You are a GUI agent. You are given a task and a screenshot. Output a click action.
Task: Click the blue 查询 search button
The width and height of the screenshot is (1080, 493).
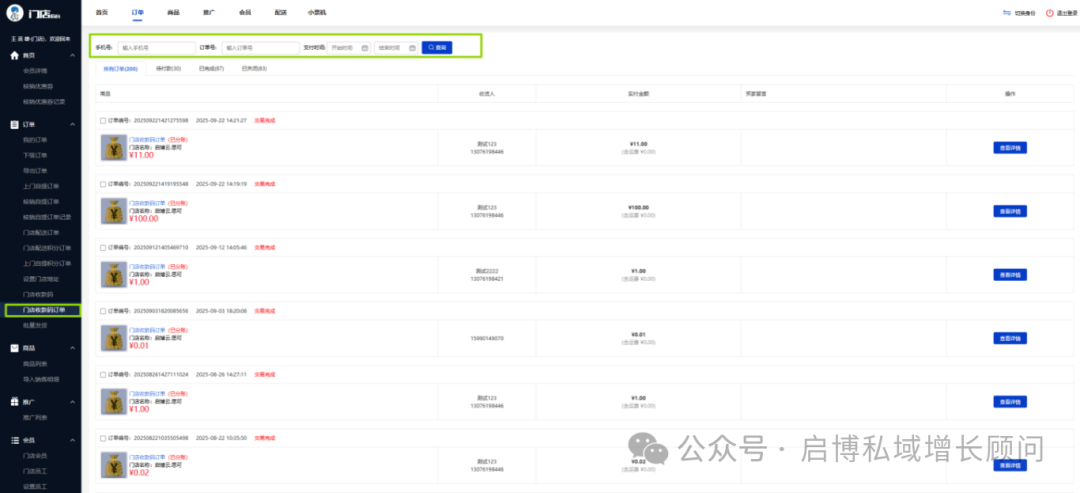click(437, 47)
